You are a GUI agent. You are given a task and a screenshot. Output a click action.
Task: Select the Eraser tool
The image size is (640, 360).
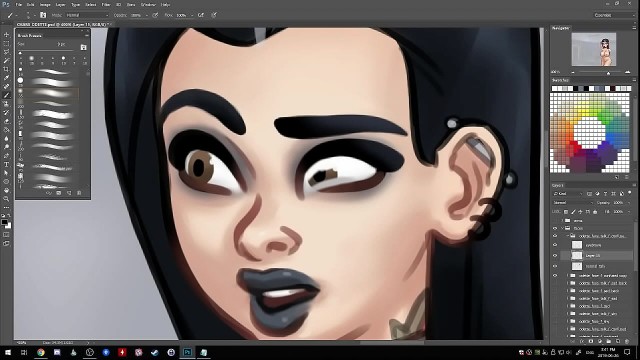tap(6, 121)
